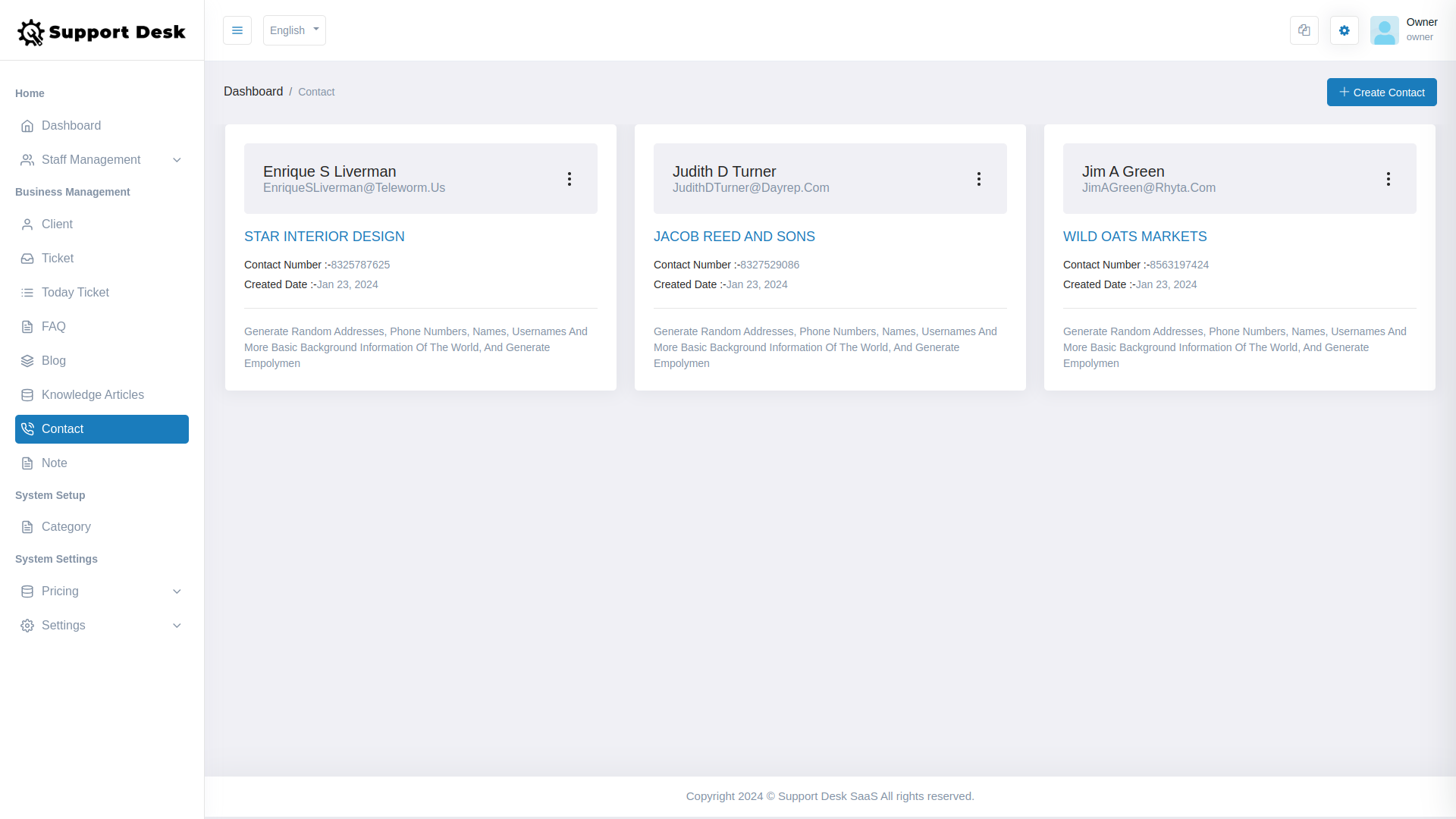Click the settings gear in the top bar
1456x819 pixels.
pyautogui.click(x=1344, y=30)
